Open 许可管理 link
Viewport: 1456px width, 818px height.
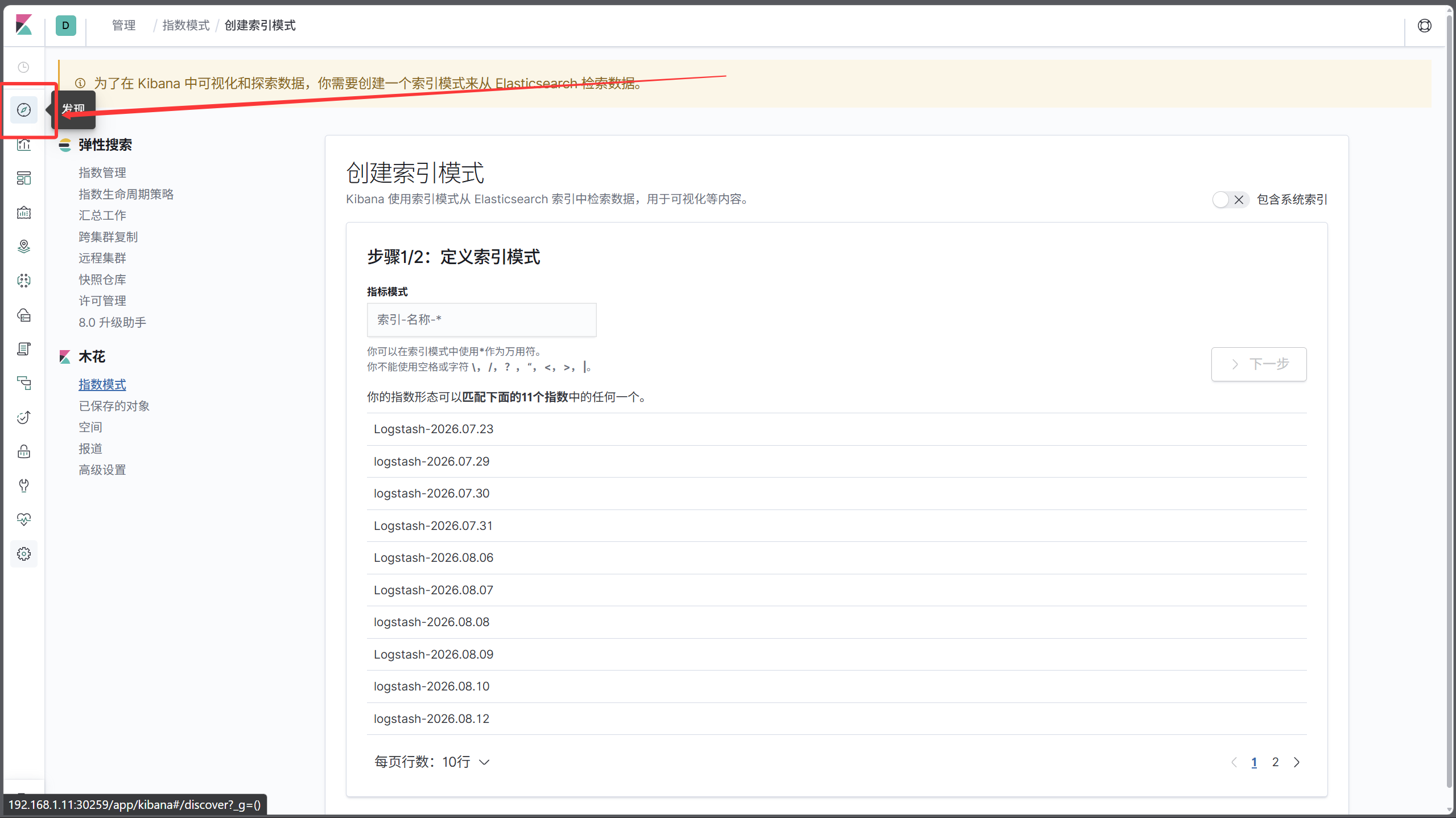[x=102, y=301]
